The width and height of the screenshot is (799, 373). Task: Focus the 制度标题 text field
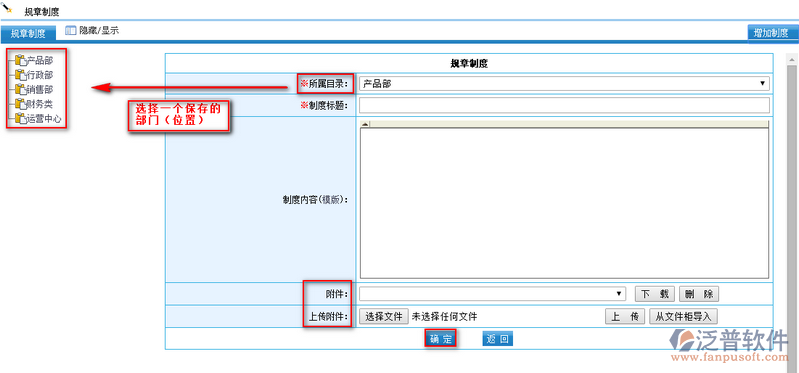pyautogui.click(x=564, y=105)
